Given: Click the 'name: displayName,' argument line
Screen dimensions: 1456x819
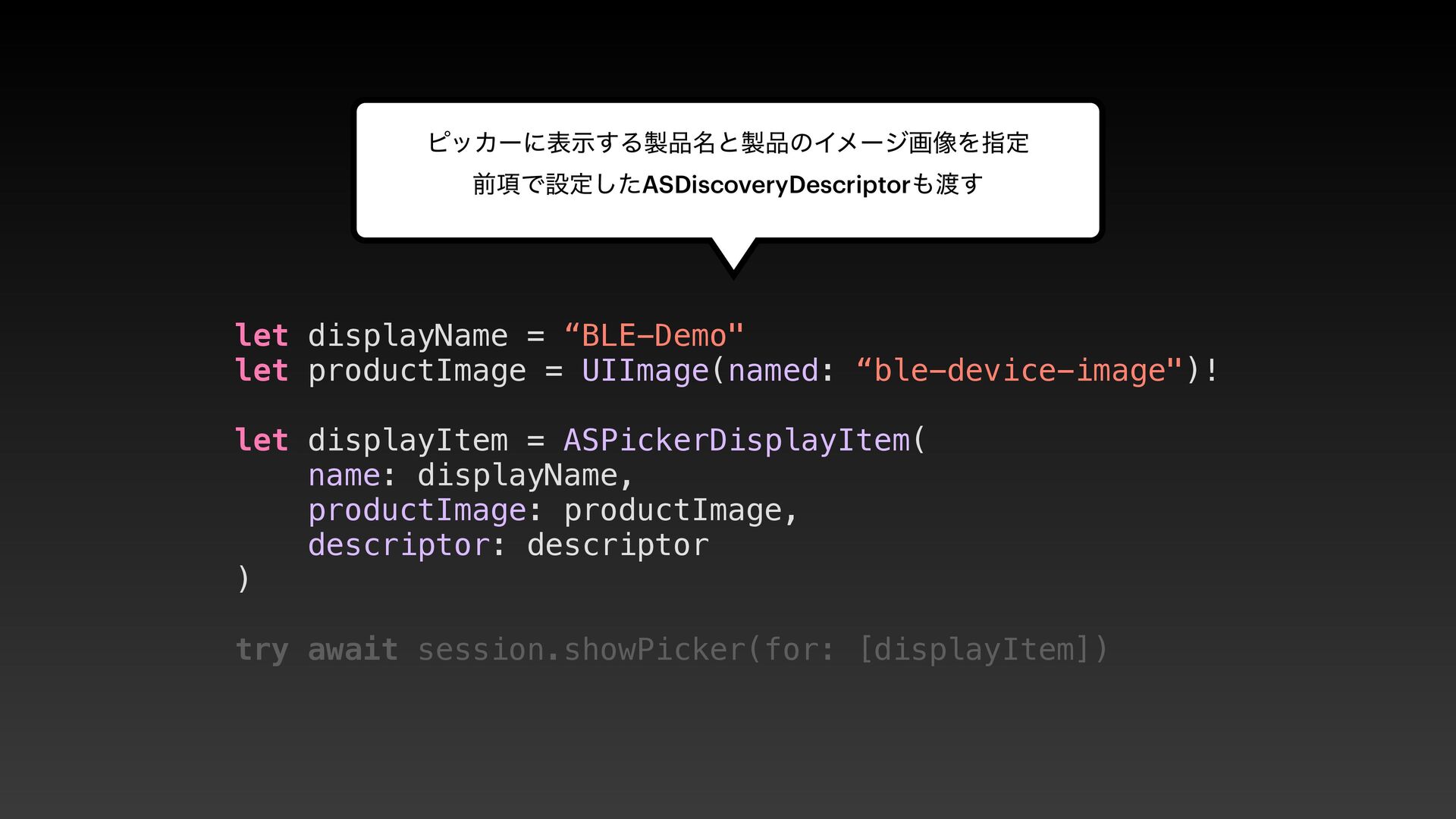Looking at the screenshot, I should [470, 475].
